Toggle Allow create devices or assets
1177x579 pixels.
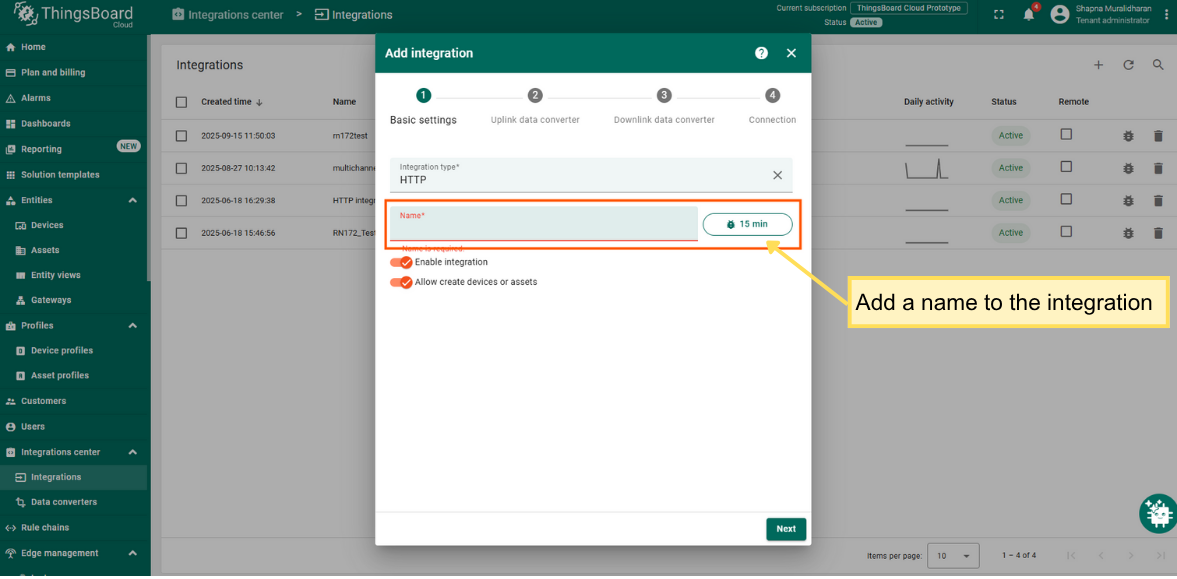pyautogui.click(x=401, y=282)
